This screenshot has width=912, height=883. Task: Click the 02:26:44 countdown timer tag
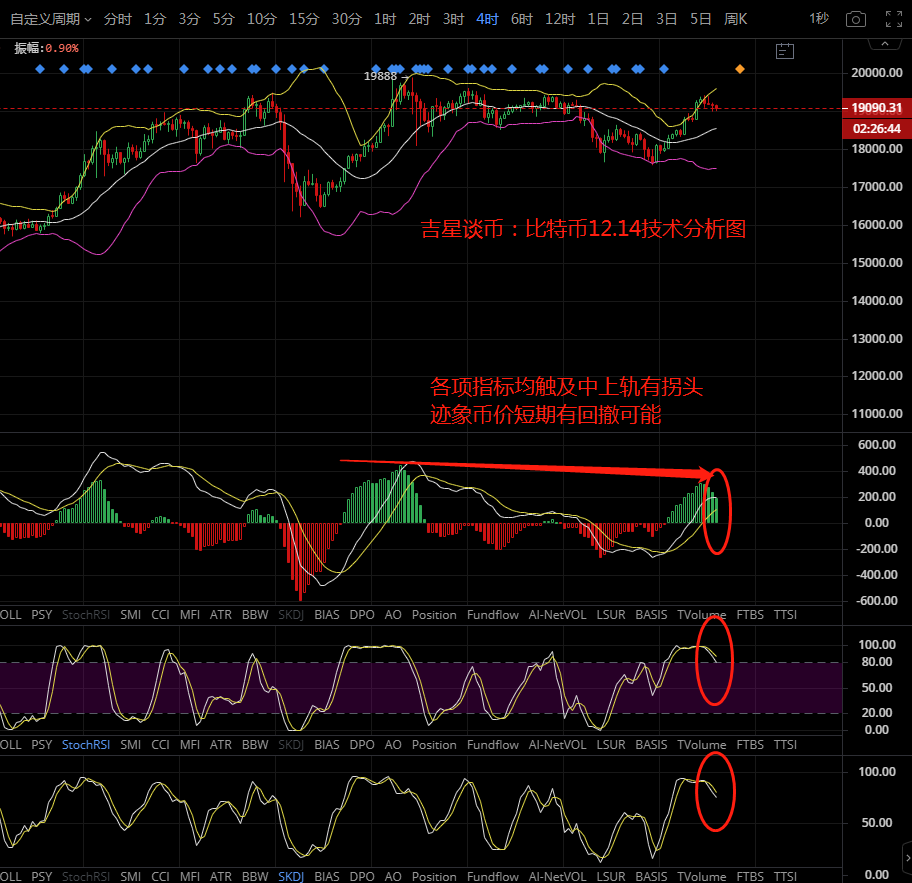pos(876,128)
